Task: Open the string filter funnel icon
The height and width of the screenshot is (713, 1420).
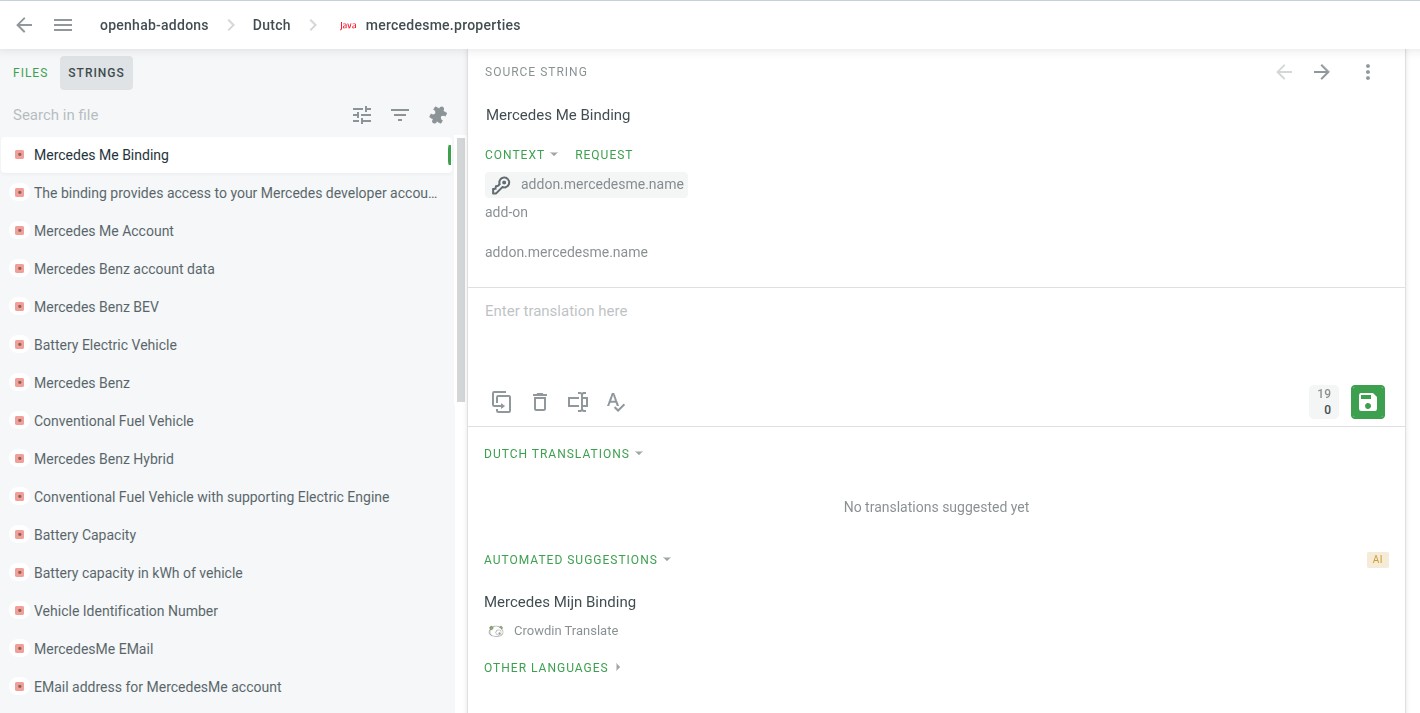Action: (x=400, y=115)
